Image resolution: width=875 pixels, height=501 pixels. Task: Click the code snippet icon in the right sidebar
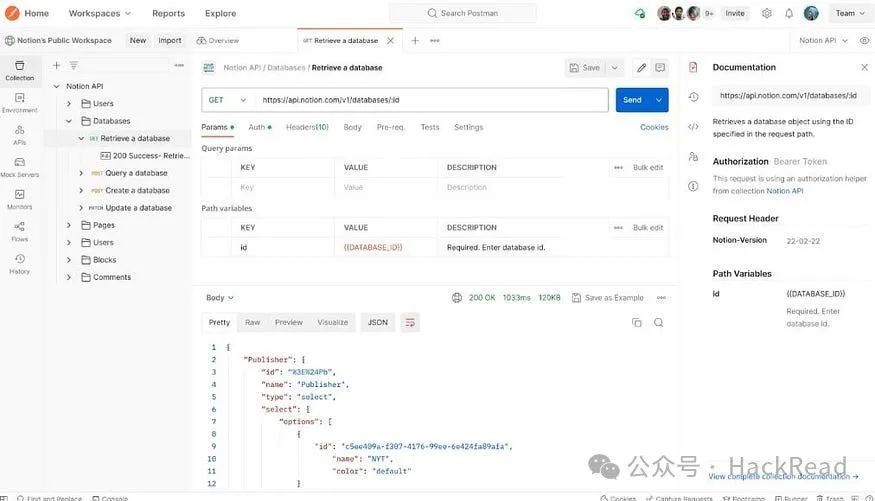pyautogui.click(x=693, y=127)
